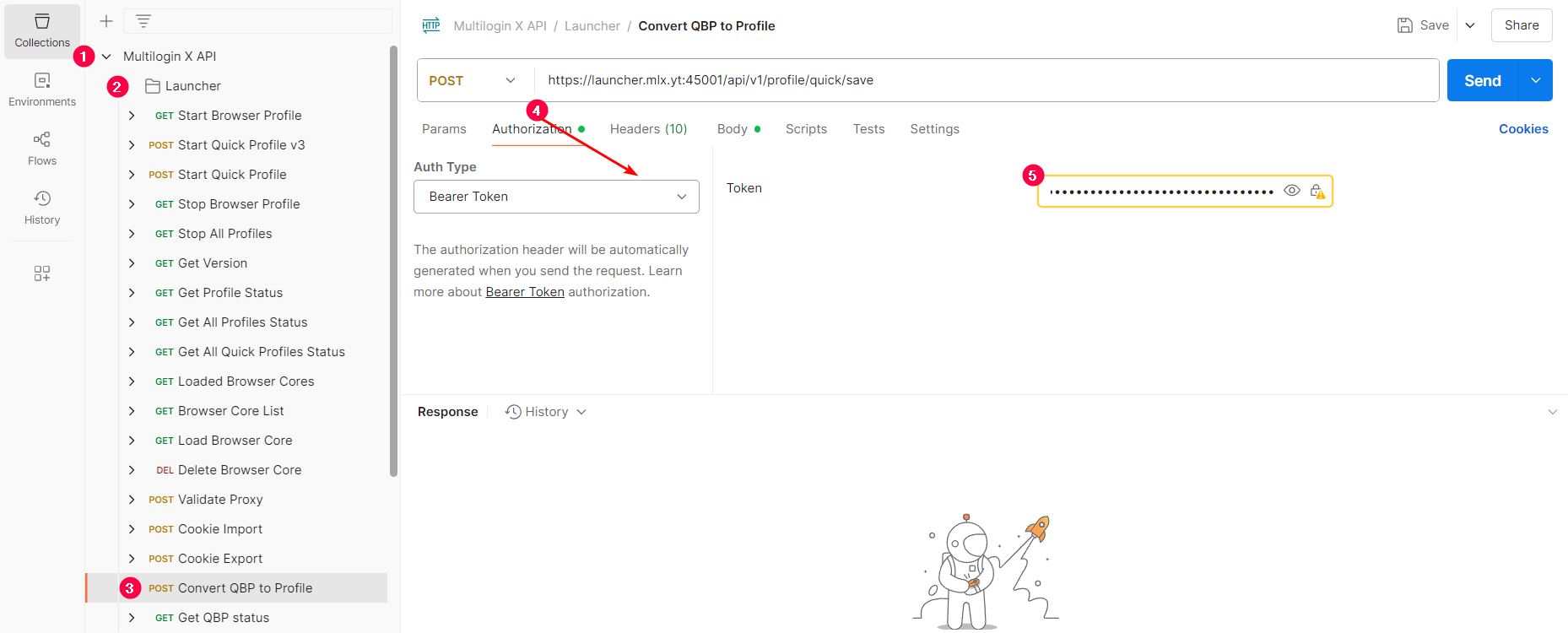
Task: Switch to the Headers (10) tab
Action: tap(648, 129)
